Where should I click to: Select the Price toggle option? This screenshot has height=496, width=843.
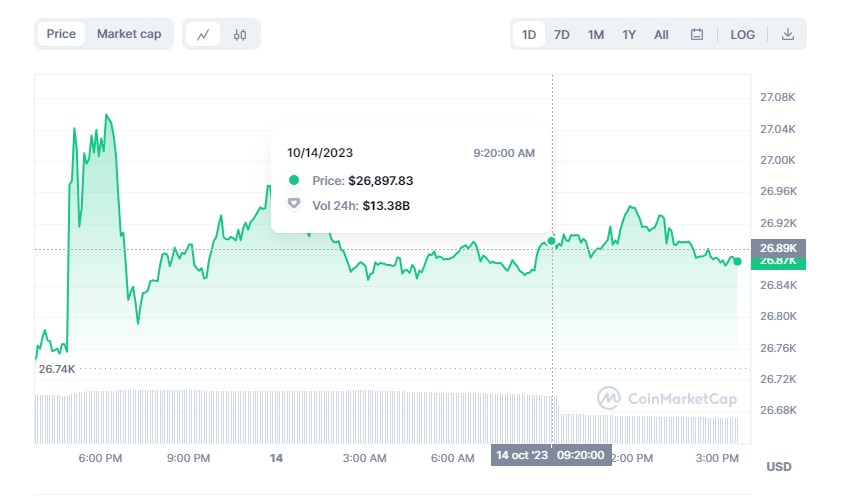(x=61, y=34)
